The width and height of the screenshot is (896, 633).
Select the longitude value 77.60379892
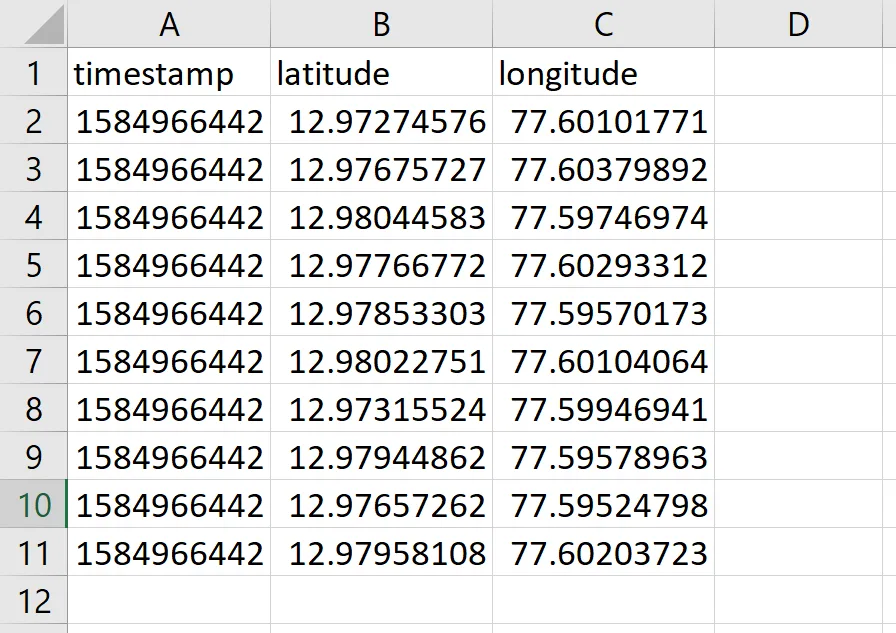(603, 169)
